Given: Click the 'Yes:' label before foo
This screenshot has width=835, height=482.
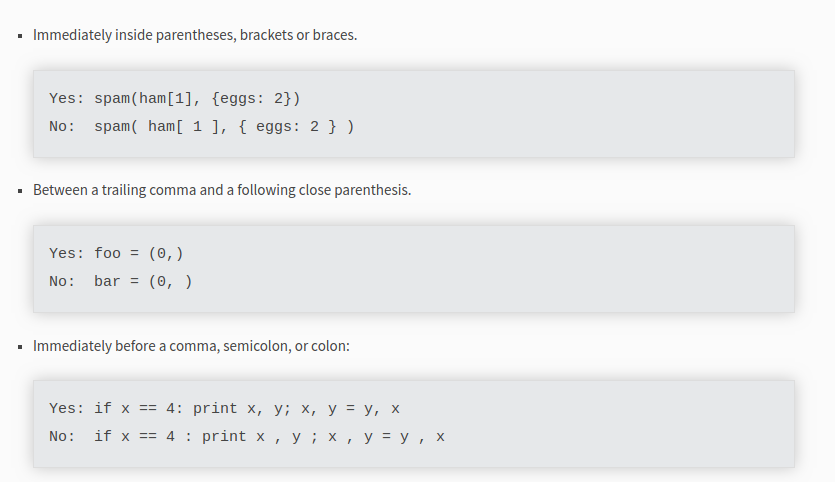Looking at the screenshot, I should click(x=67, y=254).
